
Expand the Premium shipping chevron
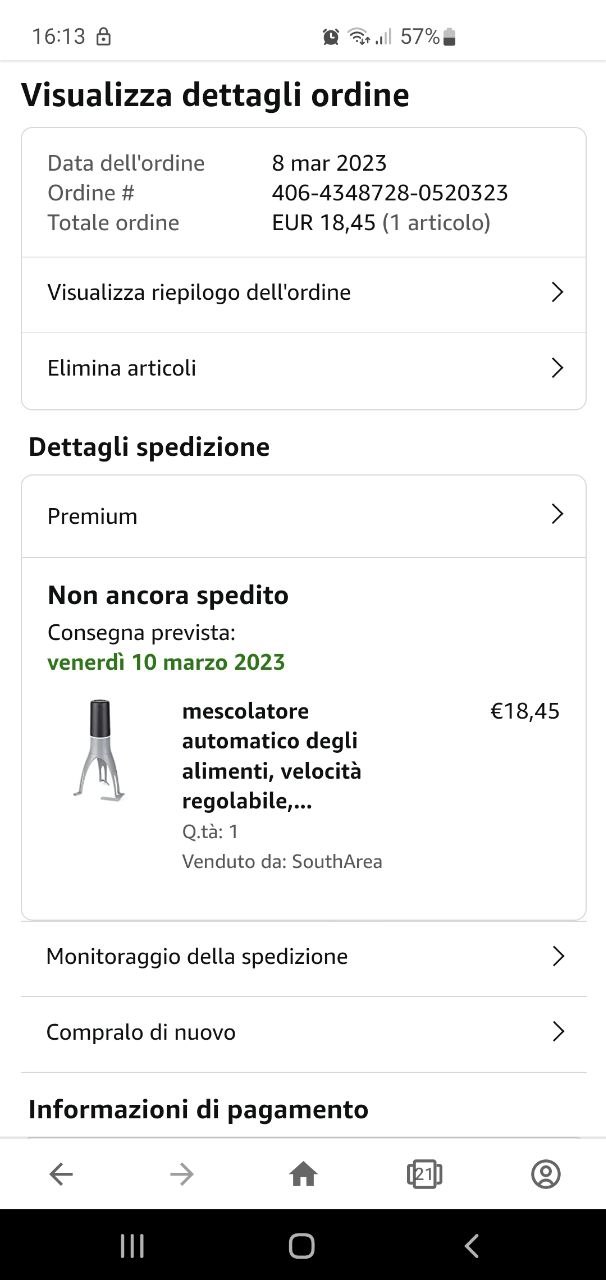tap(558, 514)
